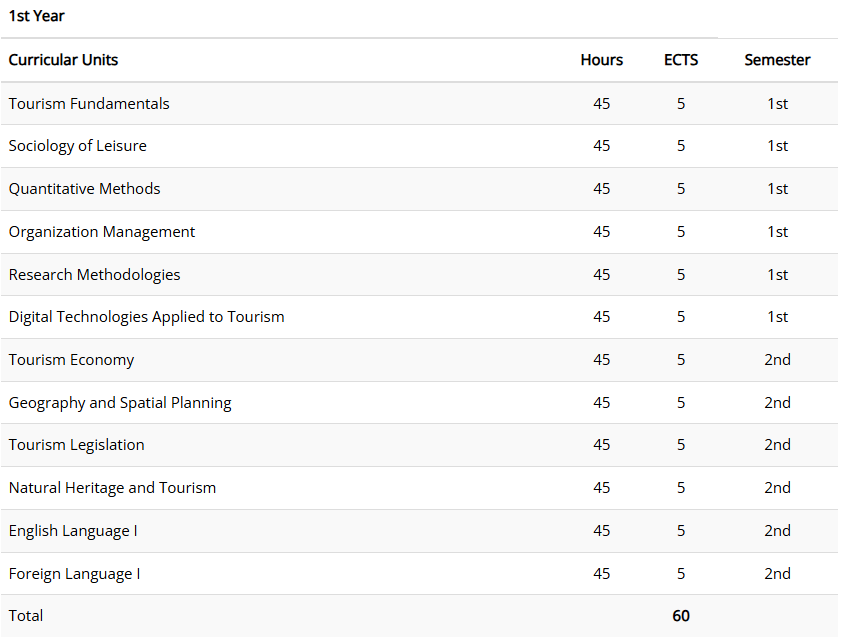Open the Organization Management unit
This screenshot has width=841, height=637.
[102, 232]
